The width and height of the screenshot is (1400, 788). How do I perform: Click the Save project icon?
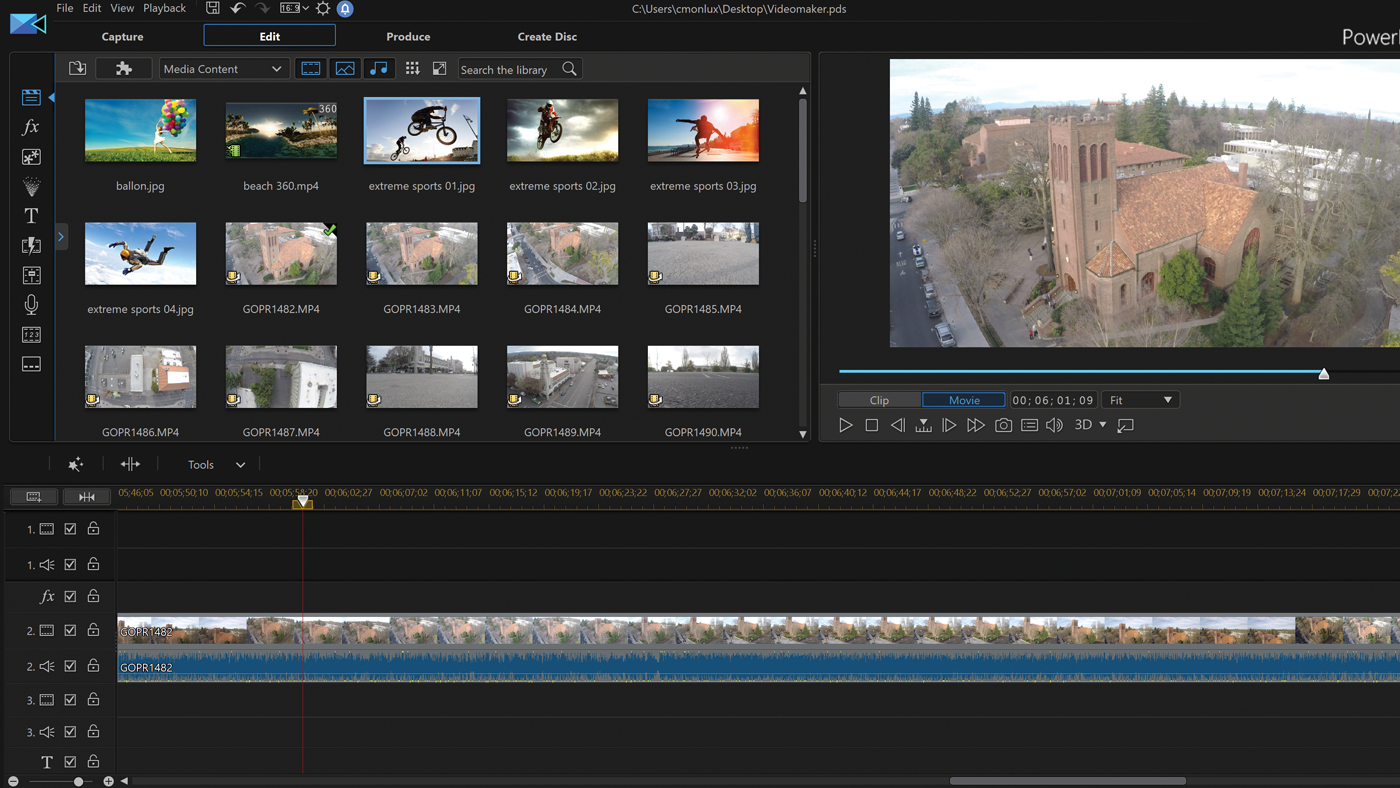click(x=213, y=8)
